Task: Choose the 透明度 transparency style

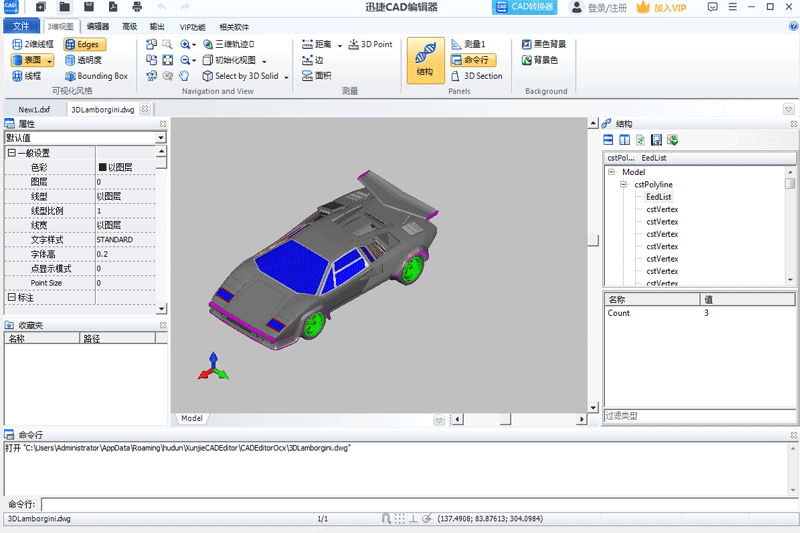Action: pyautogui.click(x=84, y=60)
